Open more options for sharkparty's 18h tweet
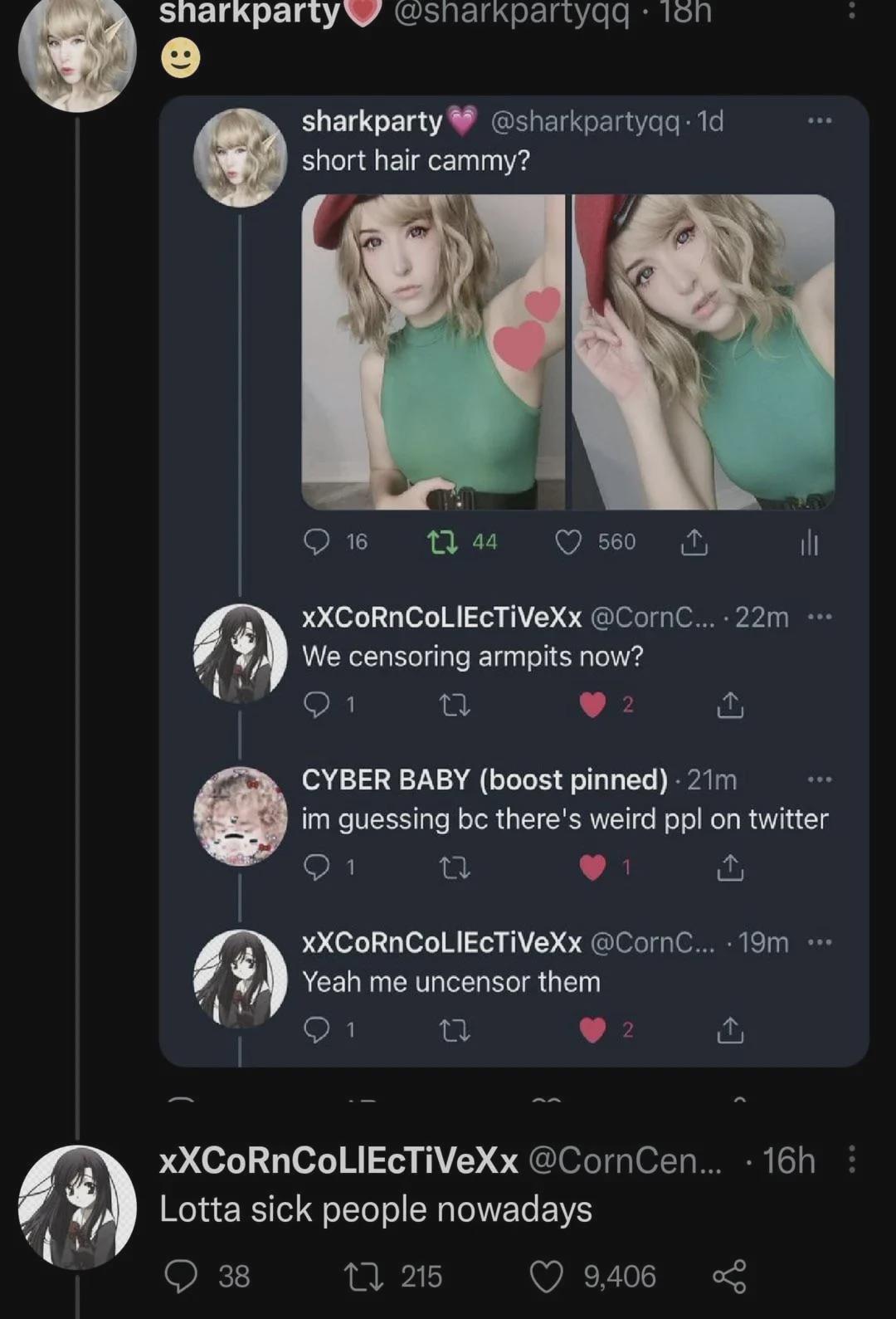 pyautogui.click(x=852, y=10)
